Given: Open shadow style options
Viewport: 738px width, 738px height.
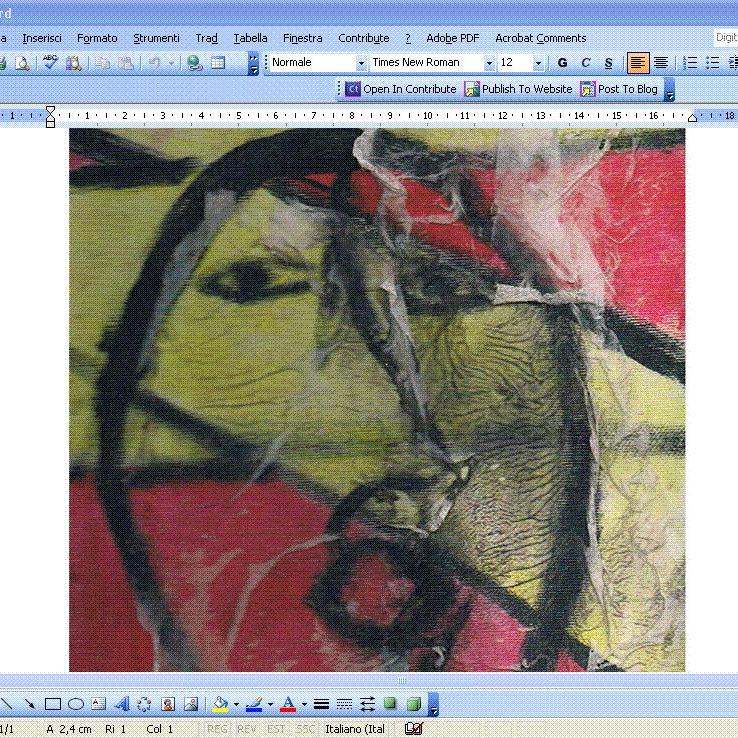Looking at the screenshot, I should 390,704.
